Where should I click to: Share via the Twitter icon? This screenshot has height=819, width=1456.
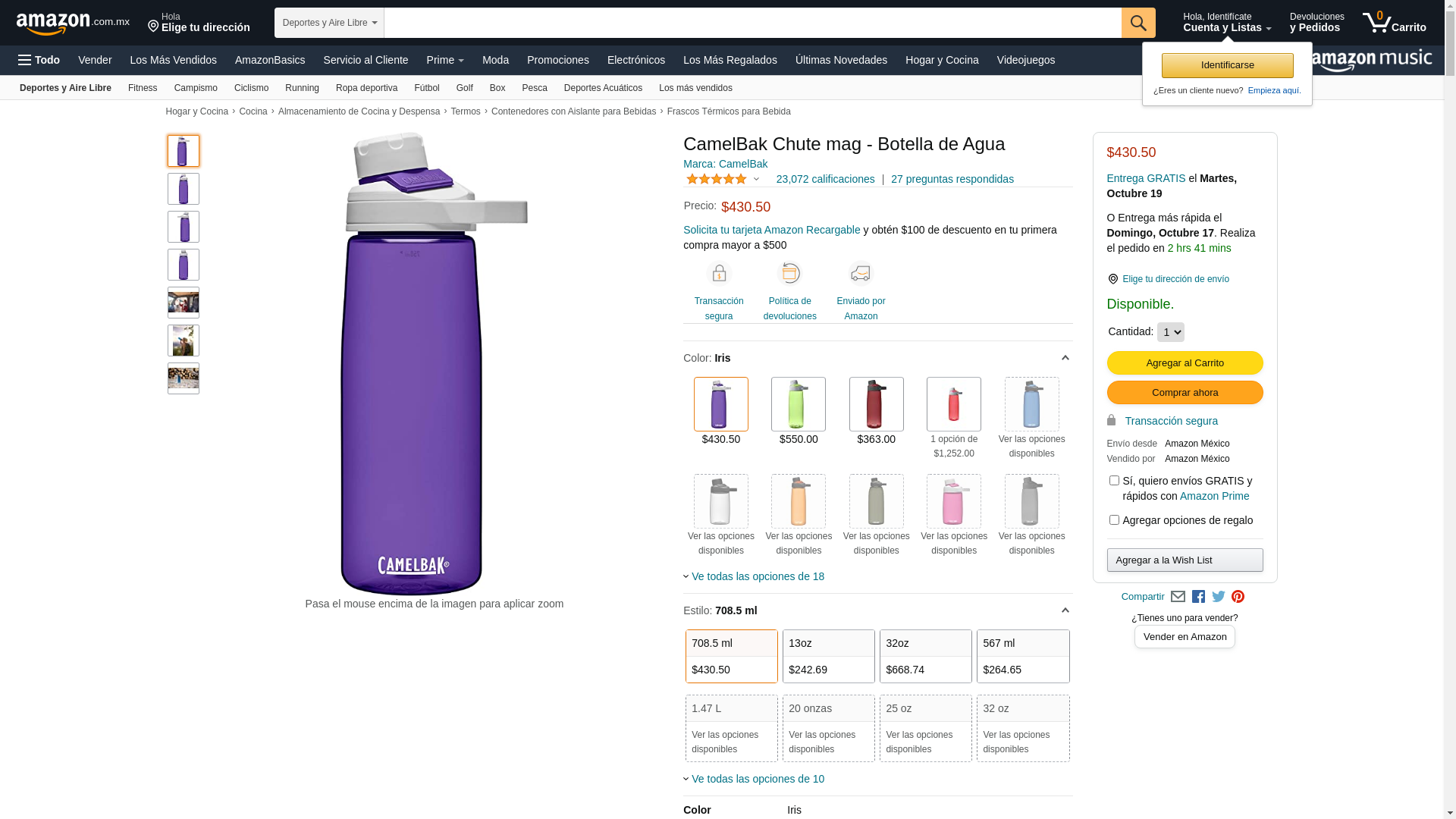pyautogui.click(x=1219, y=597)
